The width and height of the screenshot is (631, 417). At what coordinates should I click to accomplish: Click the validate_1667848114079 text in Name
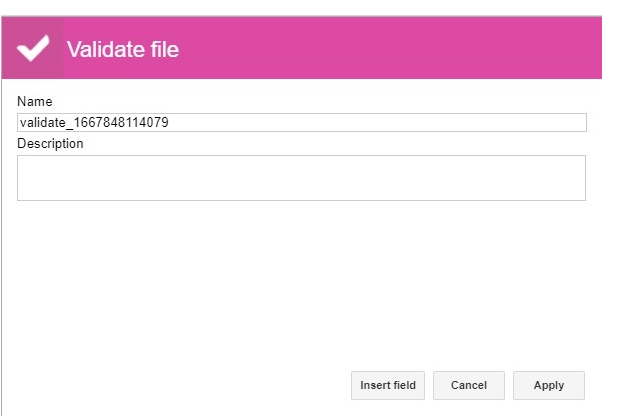tap(94, 122)
